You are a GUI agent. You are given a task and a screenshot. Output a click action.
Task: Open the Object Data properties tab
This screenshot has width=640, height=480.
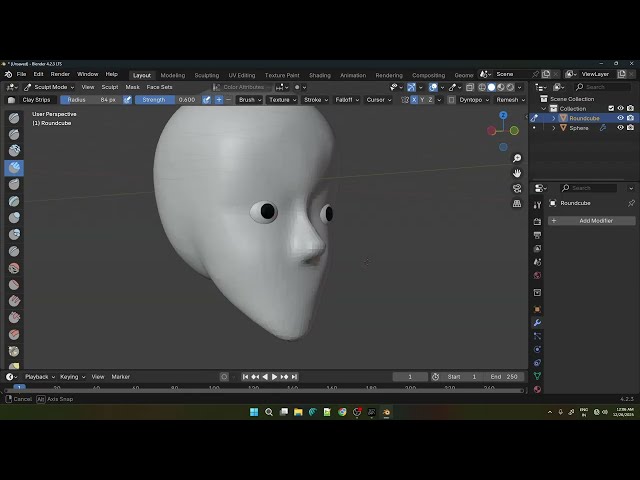(x=537, y=376)
